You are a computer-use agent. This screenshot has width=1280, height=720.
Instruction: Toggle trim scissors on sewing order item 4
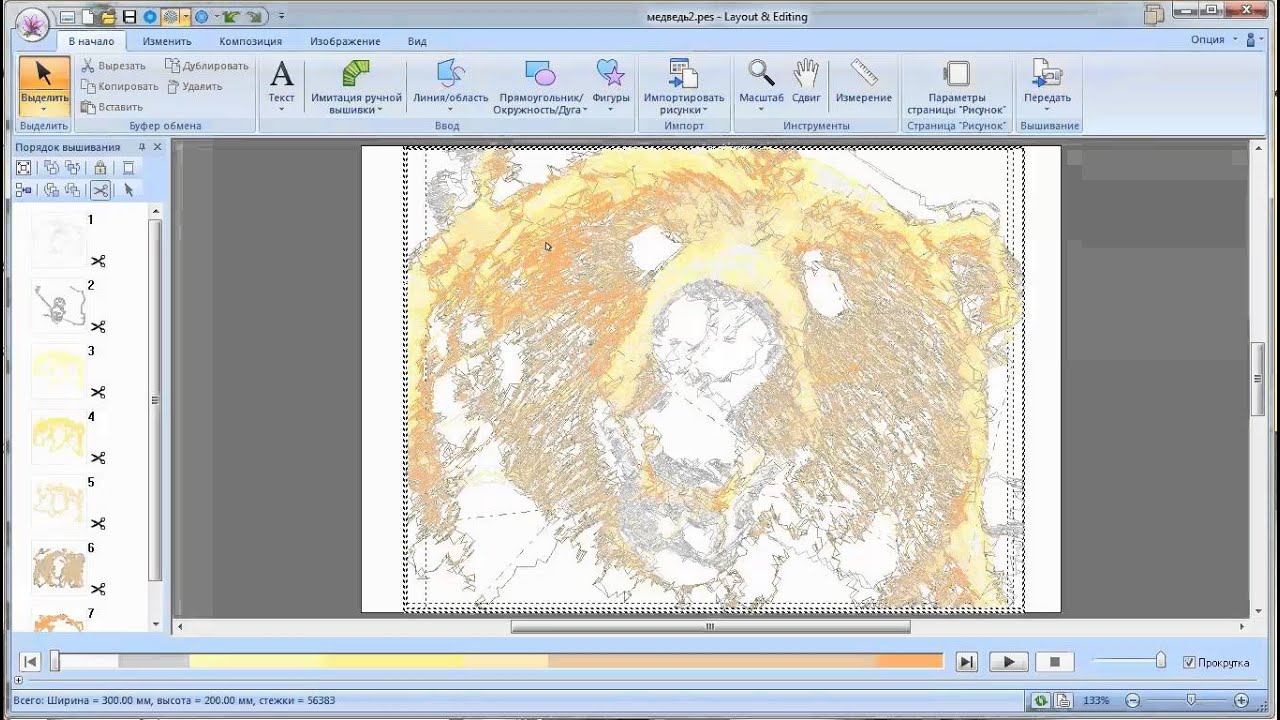98,458
